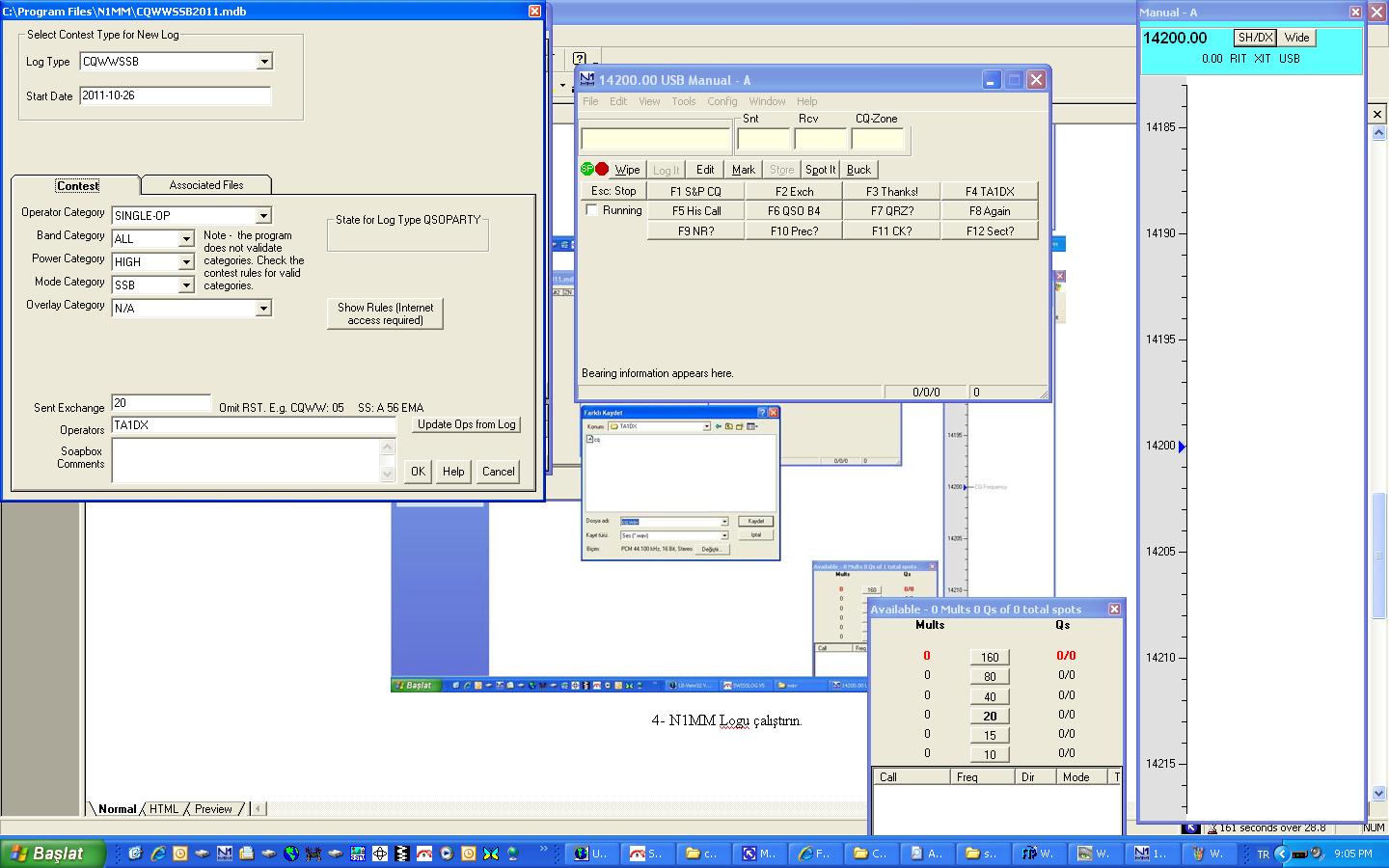Close the Available Mults and Qs window
Viewport: 1389px width, 868px height.
[1114, 610]
